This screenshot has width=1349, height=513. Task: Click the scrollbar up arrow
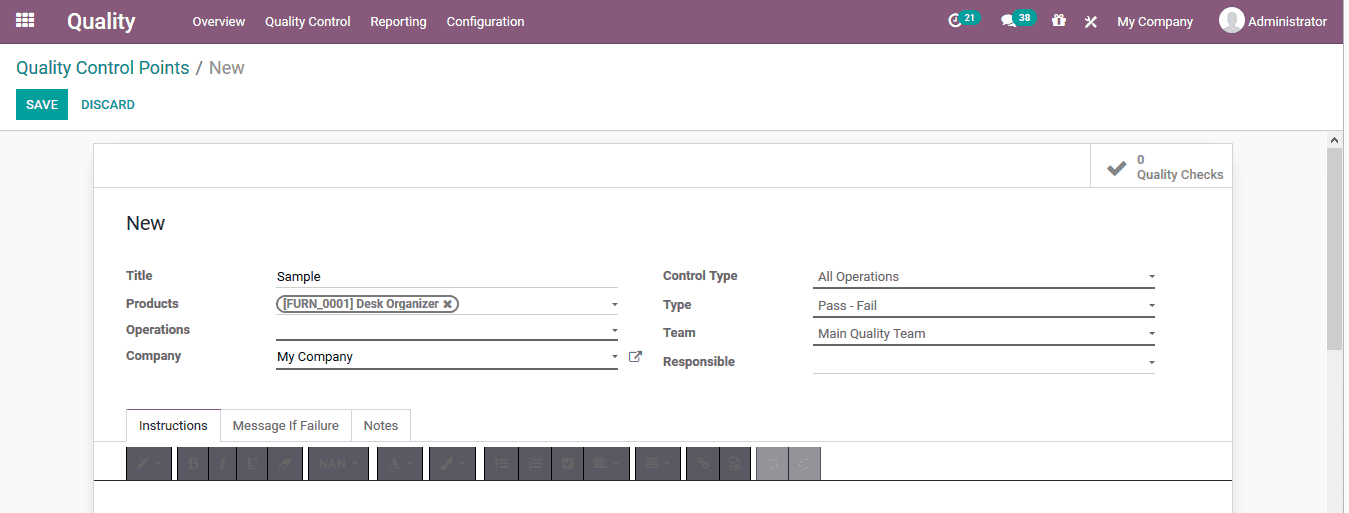(1335, 139)
